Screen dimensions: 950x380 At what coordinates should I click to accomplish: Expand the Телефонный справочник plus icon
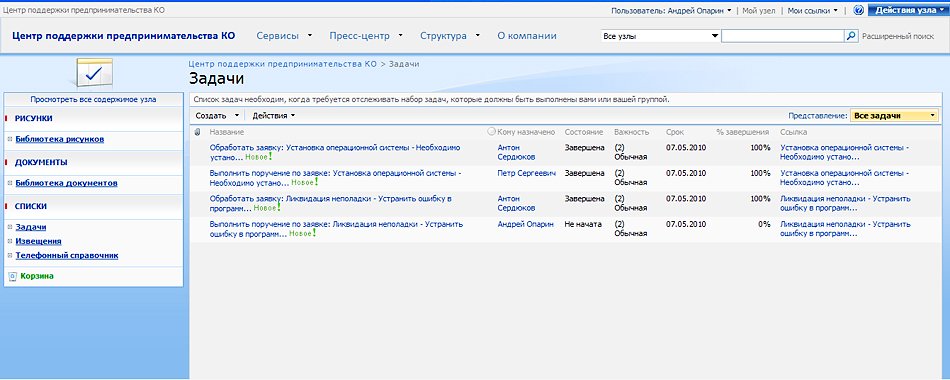[x=10, y=255]
